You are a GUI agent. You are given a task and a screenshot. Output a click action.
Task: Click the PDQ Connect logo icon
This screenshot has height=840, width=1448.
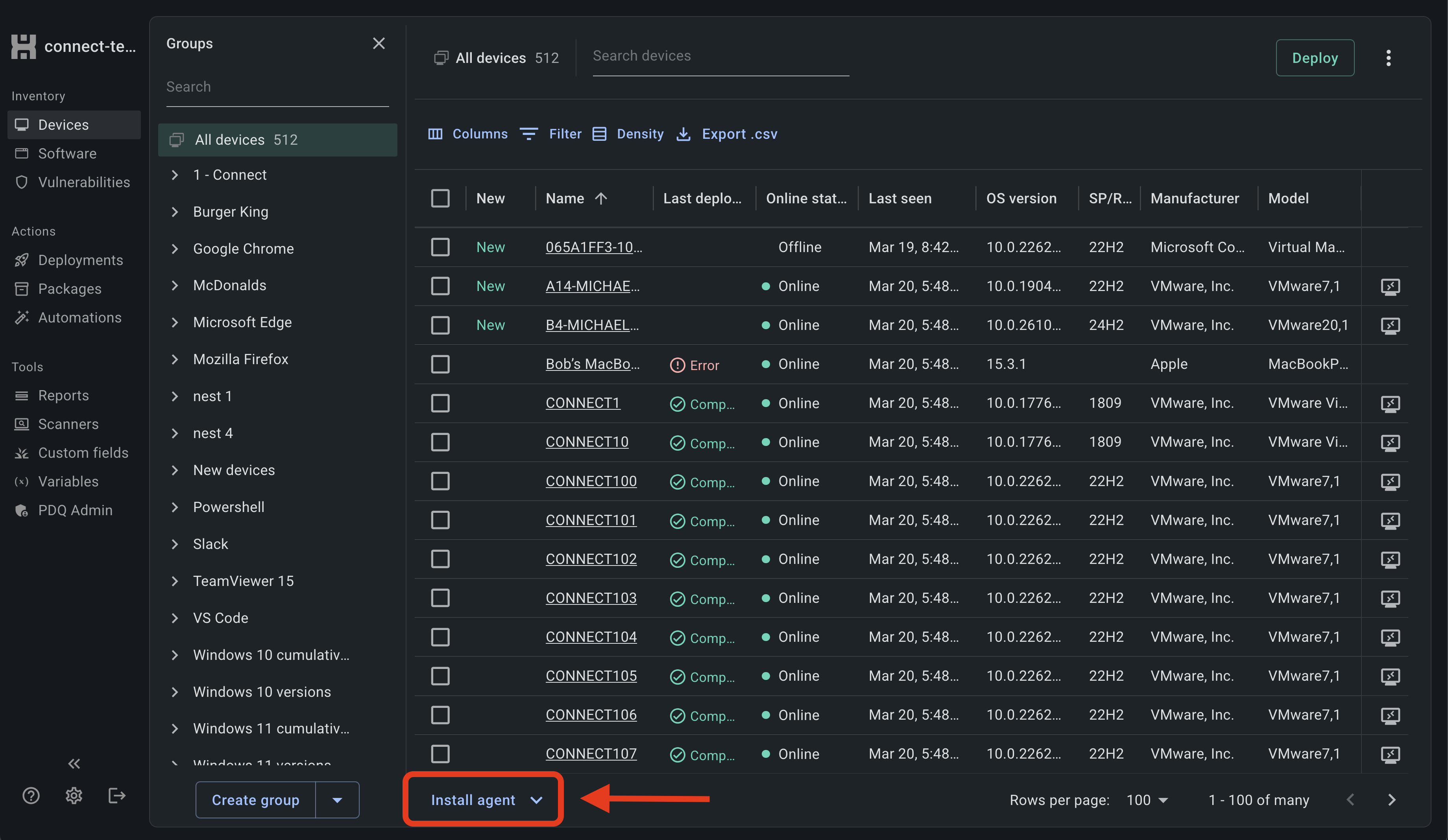tap(24, 46)
